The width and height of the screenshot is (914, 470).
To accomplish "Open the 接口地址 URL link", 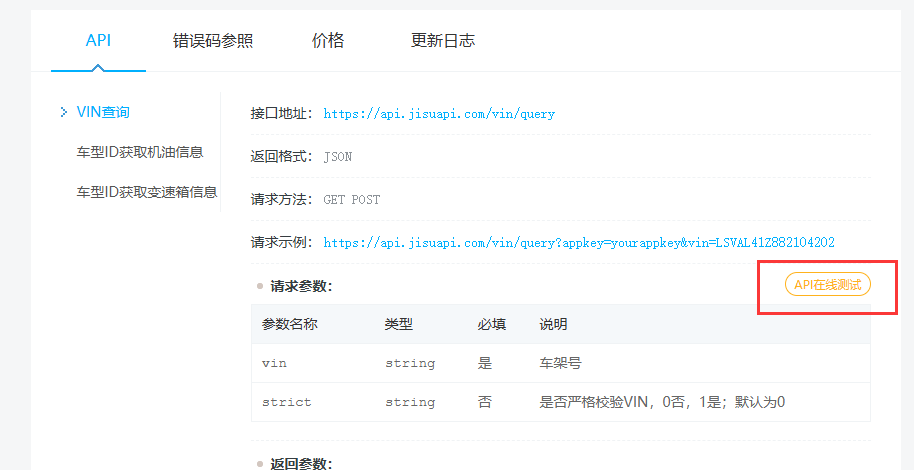I will click(439, 114).
